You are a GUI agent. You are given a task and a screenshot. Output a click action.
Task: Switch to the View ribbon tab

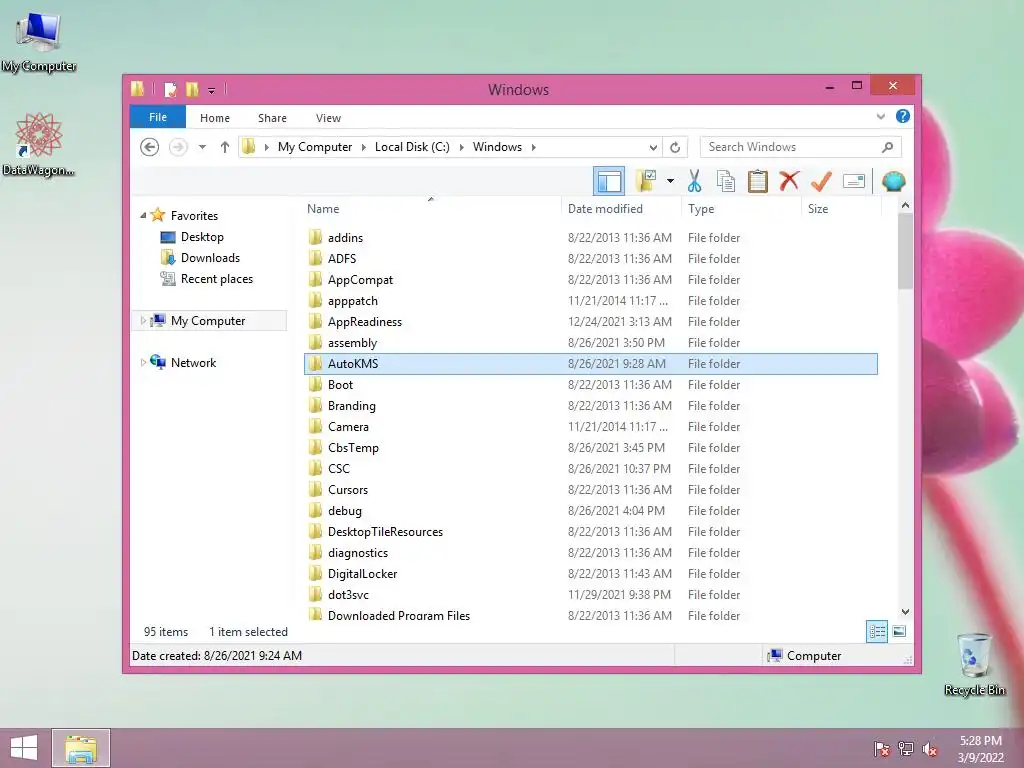click(x=328, y=118)
